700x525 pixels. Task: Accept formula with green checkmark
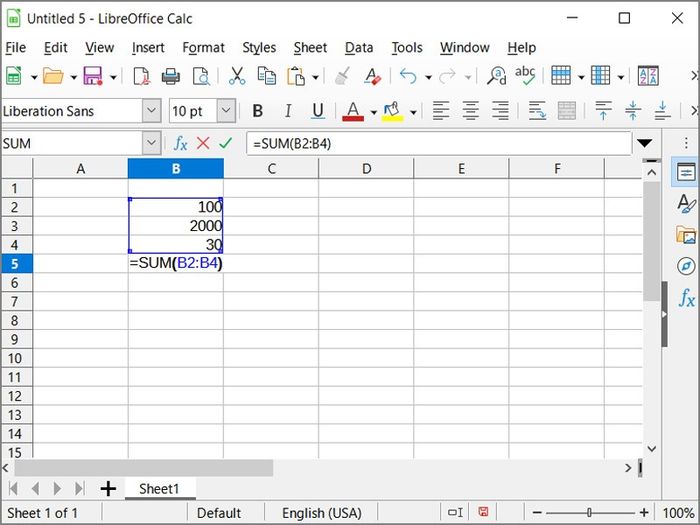pyautogui.click(x=226, y=144)
